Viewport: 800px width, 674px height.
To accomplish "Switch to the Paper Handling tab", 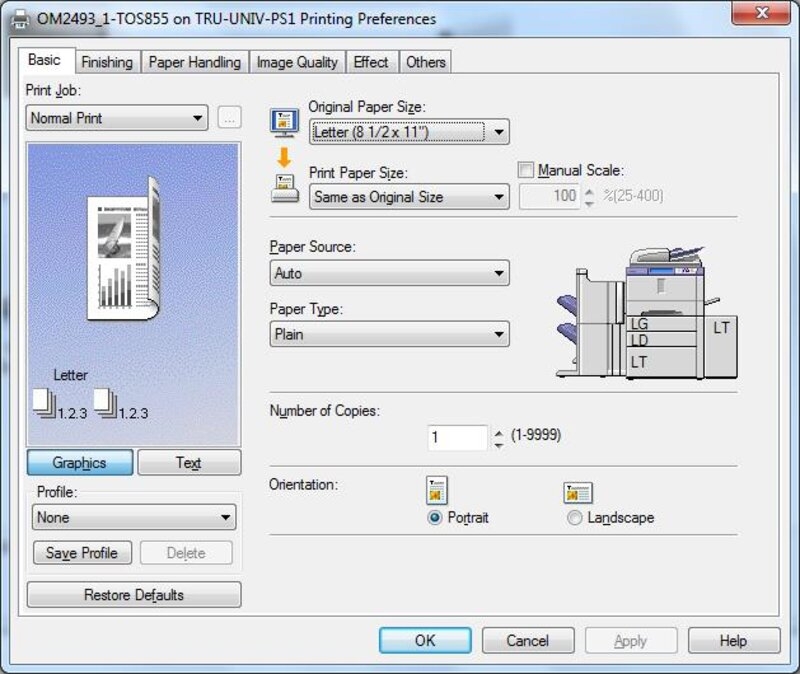I will [x=195, y=62].
